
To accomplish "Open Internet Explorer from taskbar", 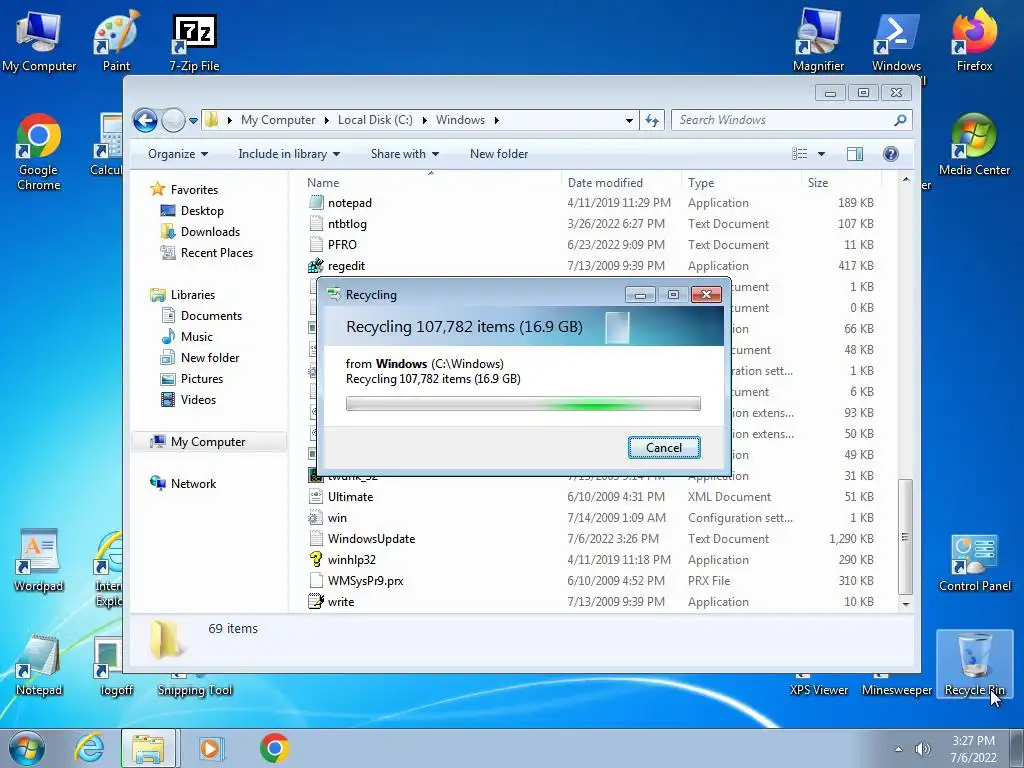I will 89,748.
